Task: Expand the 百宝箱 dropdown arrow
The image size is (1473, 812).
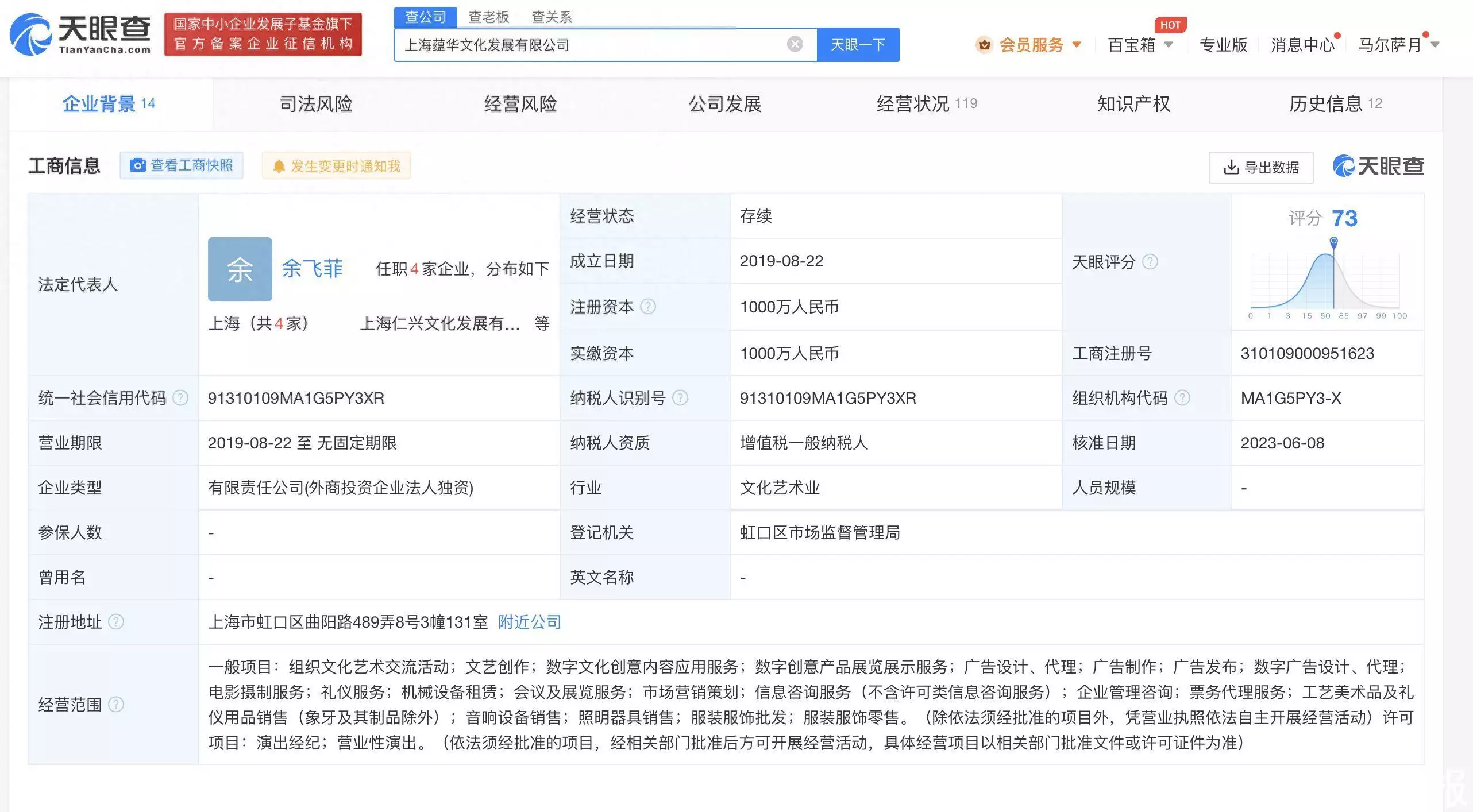Action: click(x=1169, y=45)
